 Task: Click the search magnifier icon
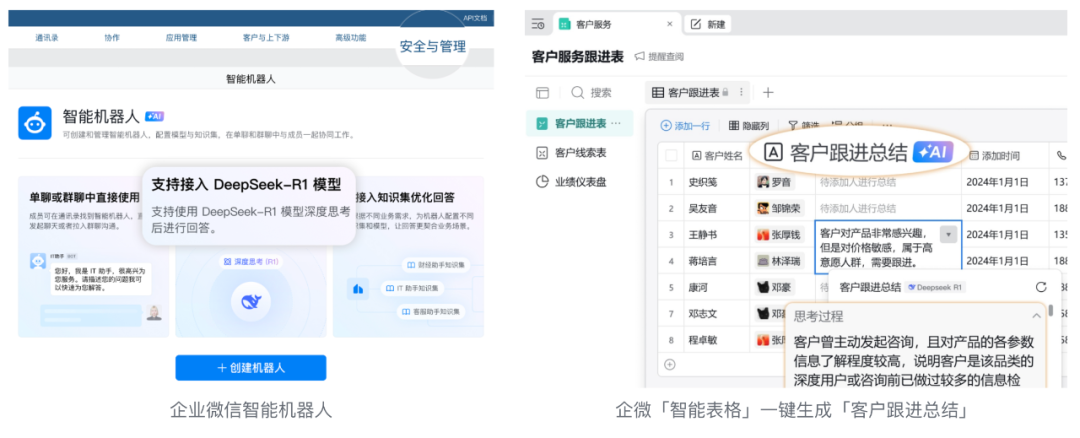(x=578, y=92)
